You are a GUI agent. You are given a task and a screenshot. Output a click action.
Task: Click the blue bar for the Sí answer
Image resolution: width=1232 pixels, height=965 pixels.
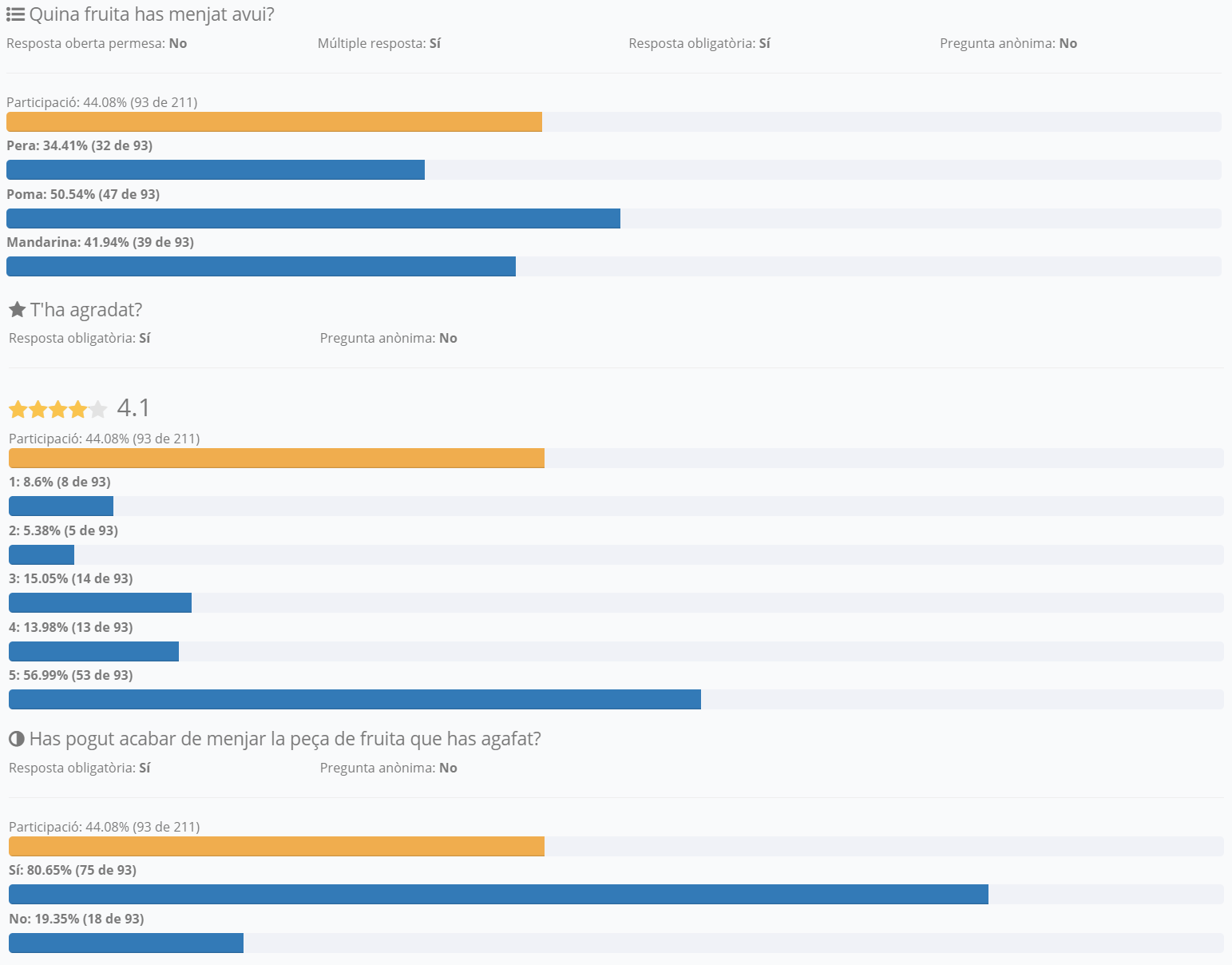coord(498,895)
